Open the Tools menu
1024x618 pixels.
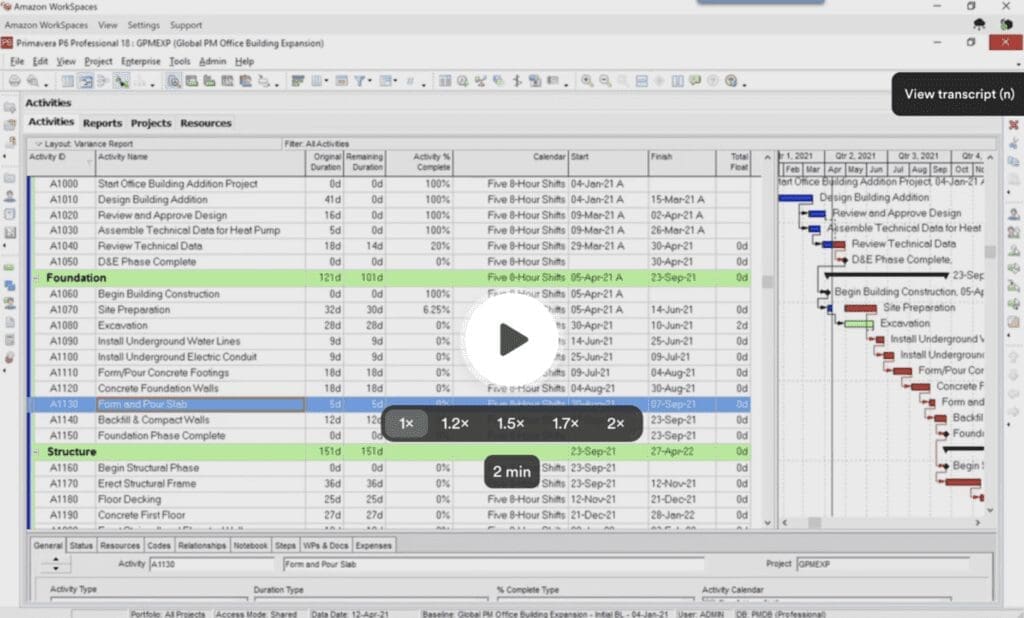(x=180, y=61)
